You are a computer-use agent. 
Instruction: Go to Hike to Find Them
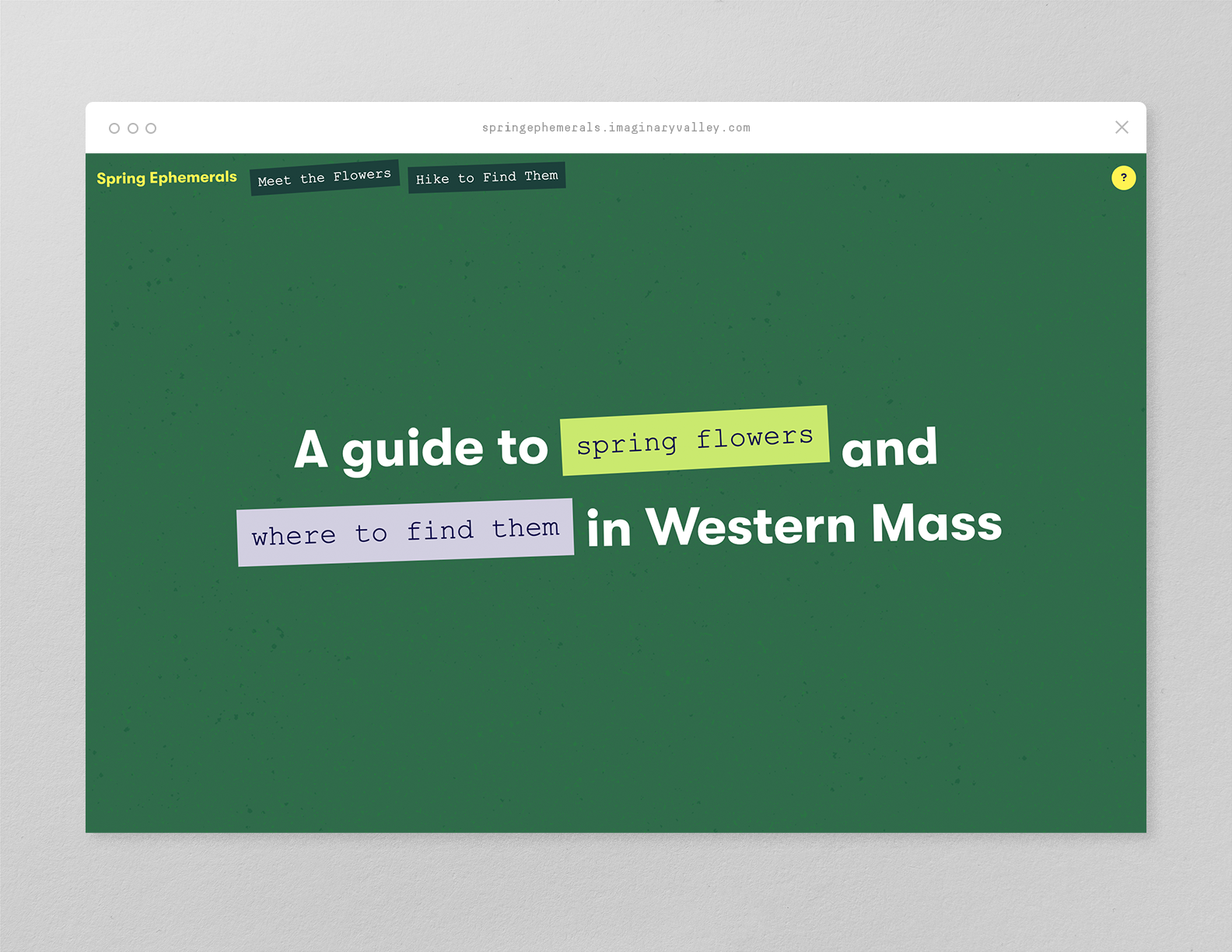(x=486, y=177)
